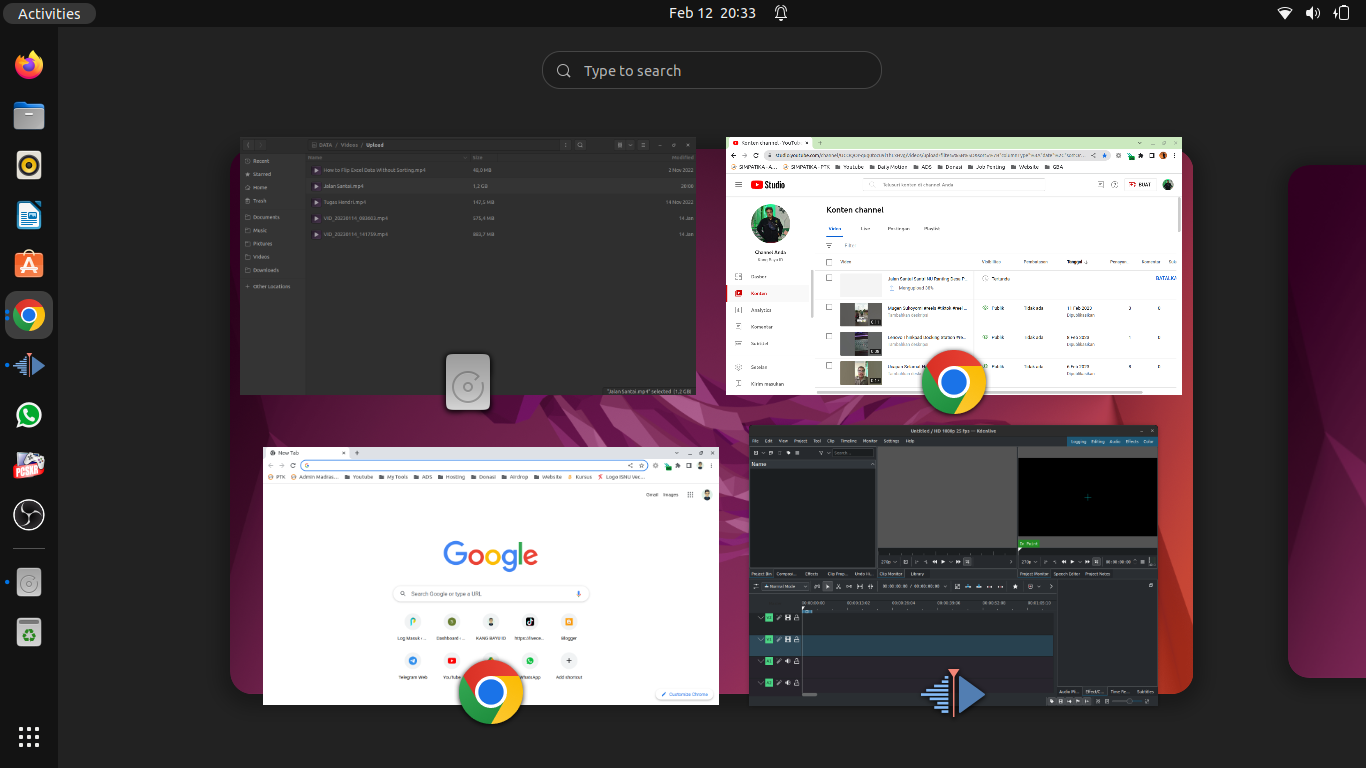The height and width of the screenshot is (768, 1366).
Task: Open the Files manager dock icon
Action: click(x=29, y=116)
